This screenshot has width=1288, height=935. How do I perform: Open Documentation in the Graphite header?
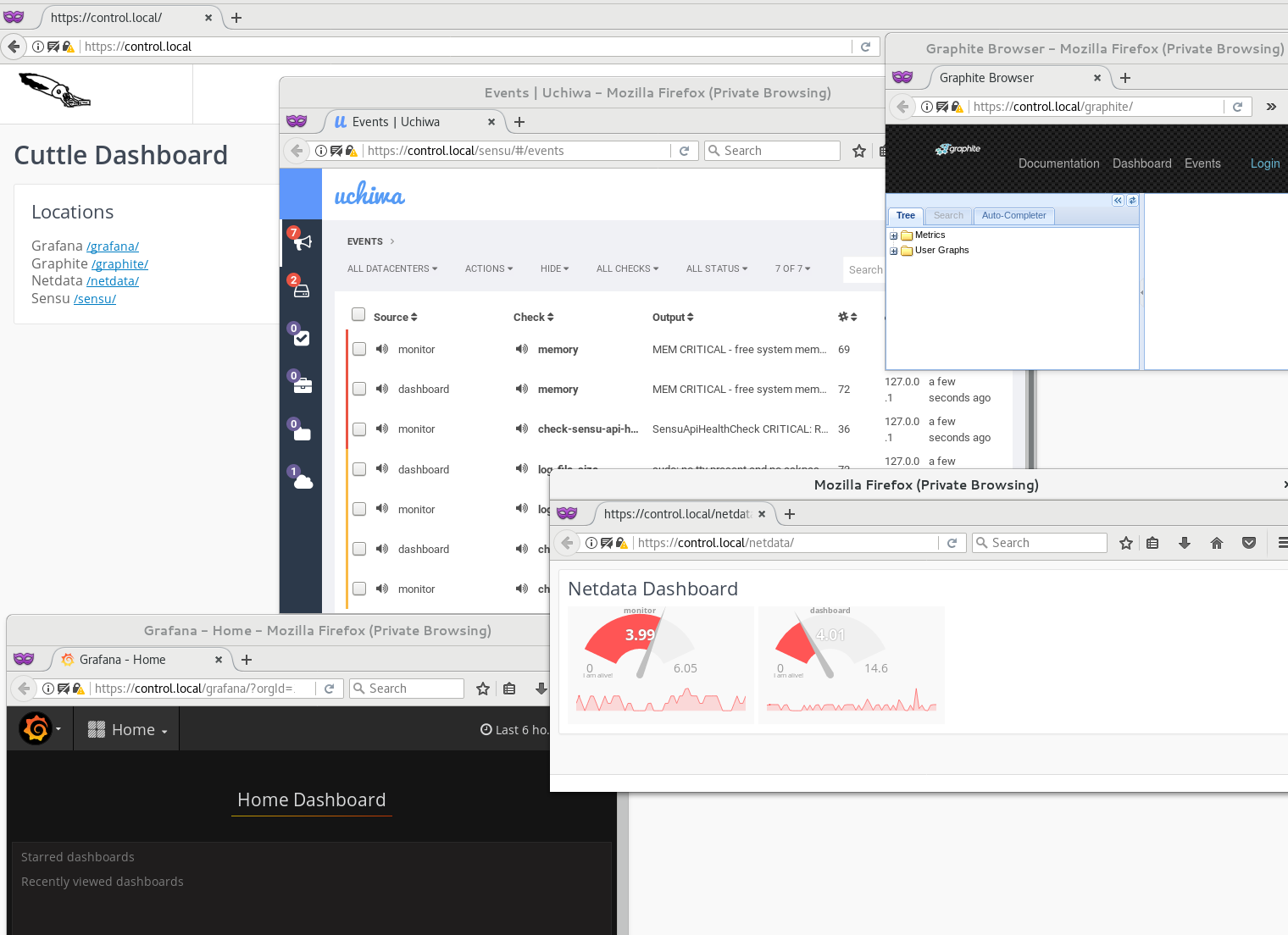(1058, 163)
